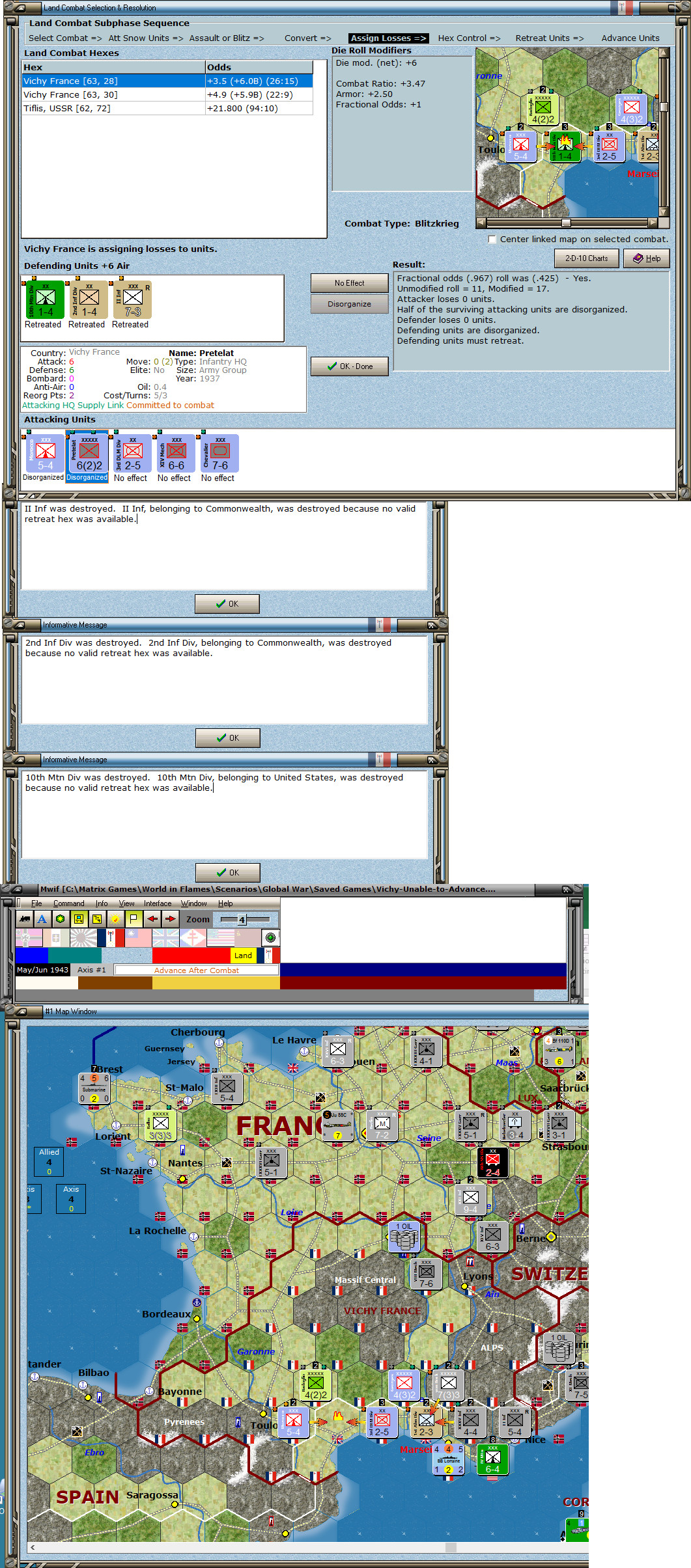Select the Japanese rising sun flag
This screenshot has height=1568, width=691.
tap(83, 938)
